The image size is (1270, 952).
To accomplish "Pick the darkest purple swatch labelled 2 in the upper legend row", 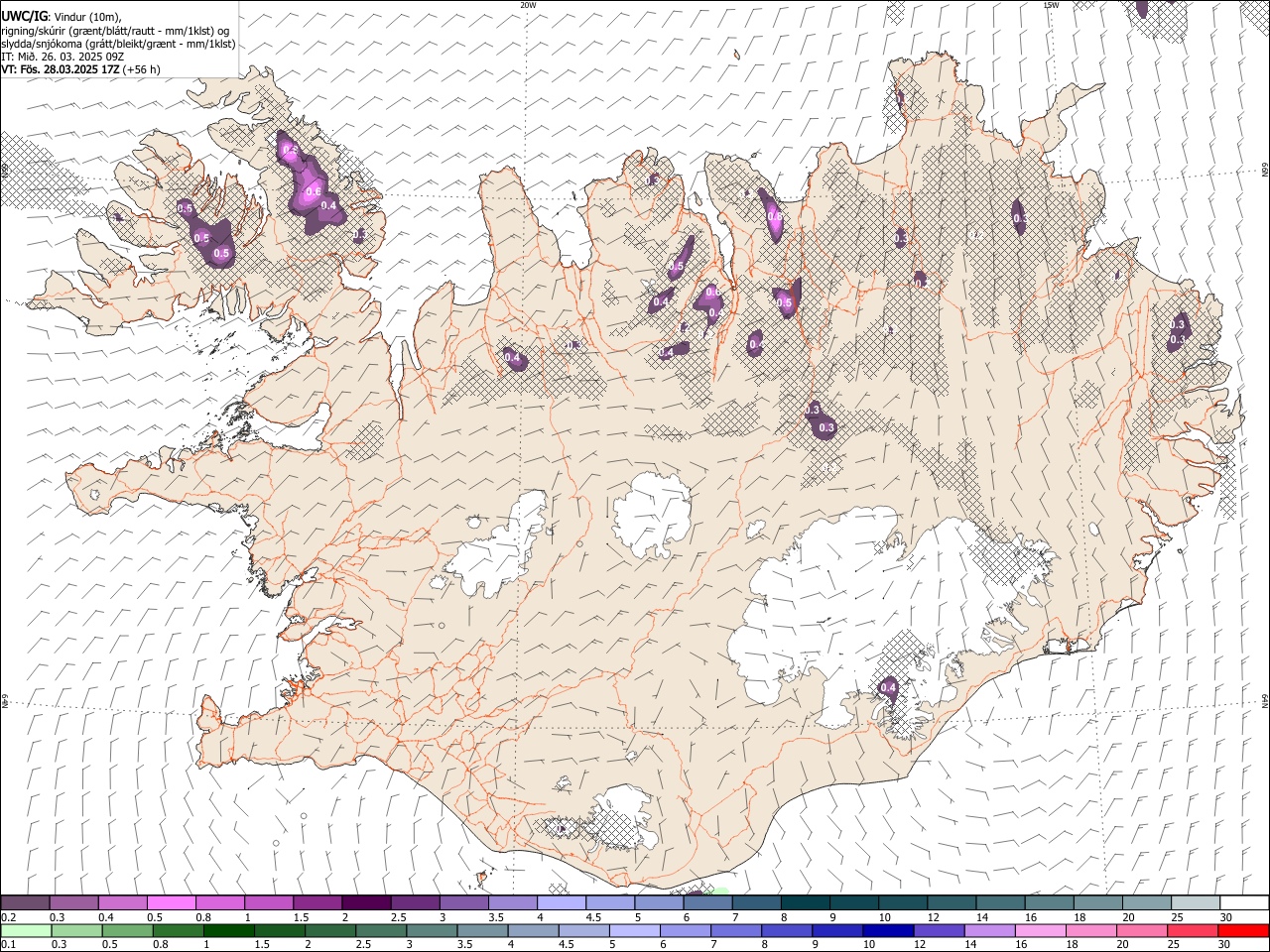I will [366, 903].
